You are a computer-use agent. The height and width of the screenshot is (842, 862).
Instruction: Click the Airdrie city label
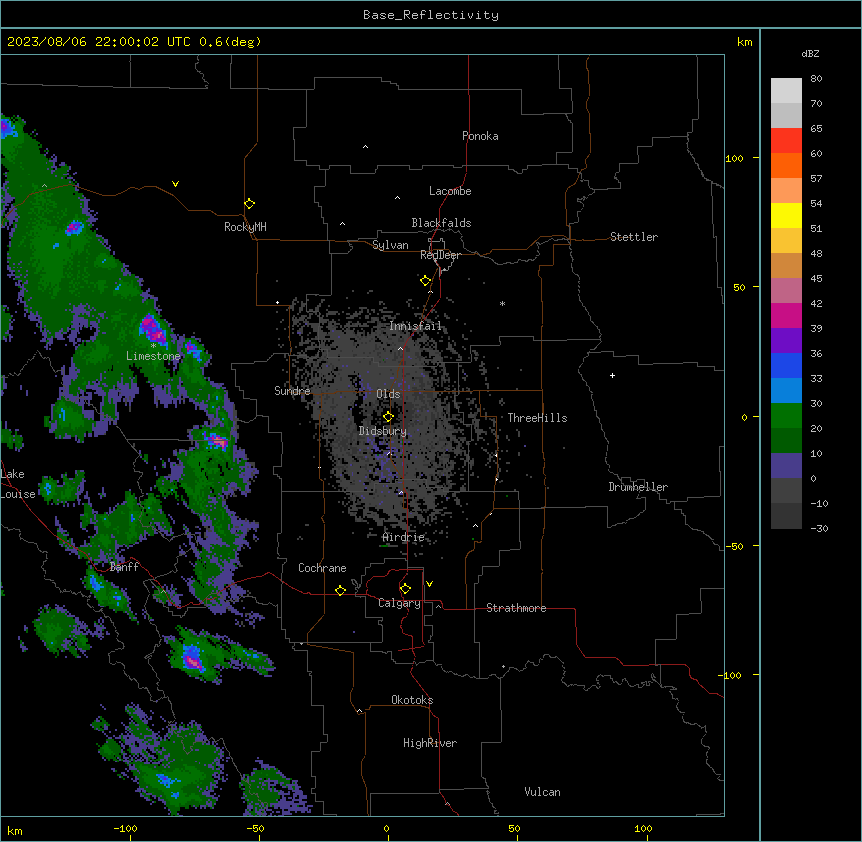click(x=404, y=537)
